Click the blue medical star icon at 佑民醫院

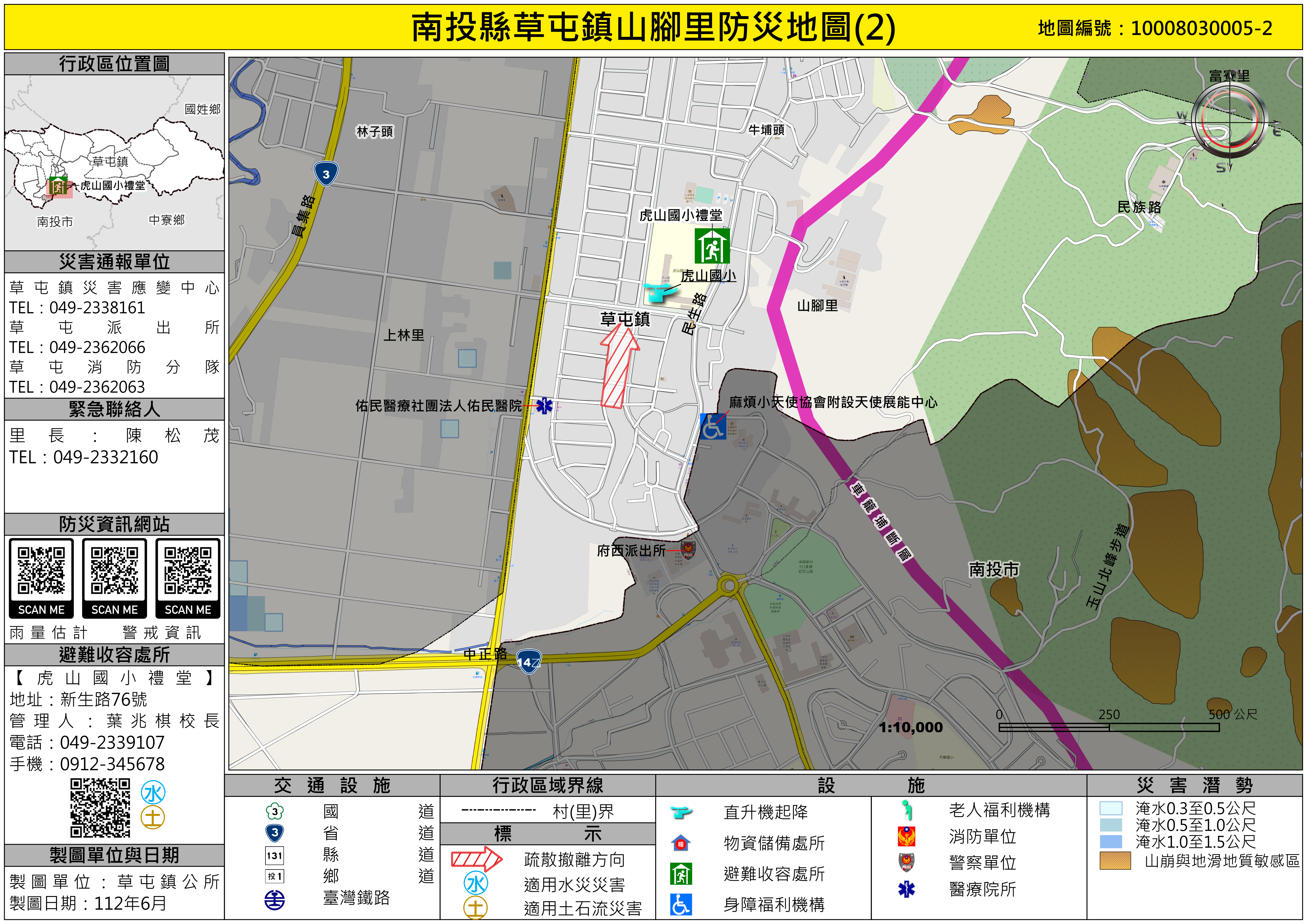[544, 406]
